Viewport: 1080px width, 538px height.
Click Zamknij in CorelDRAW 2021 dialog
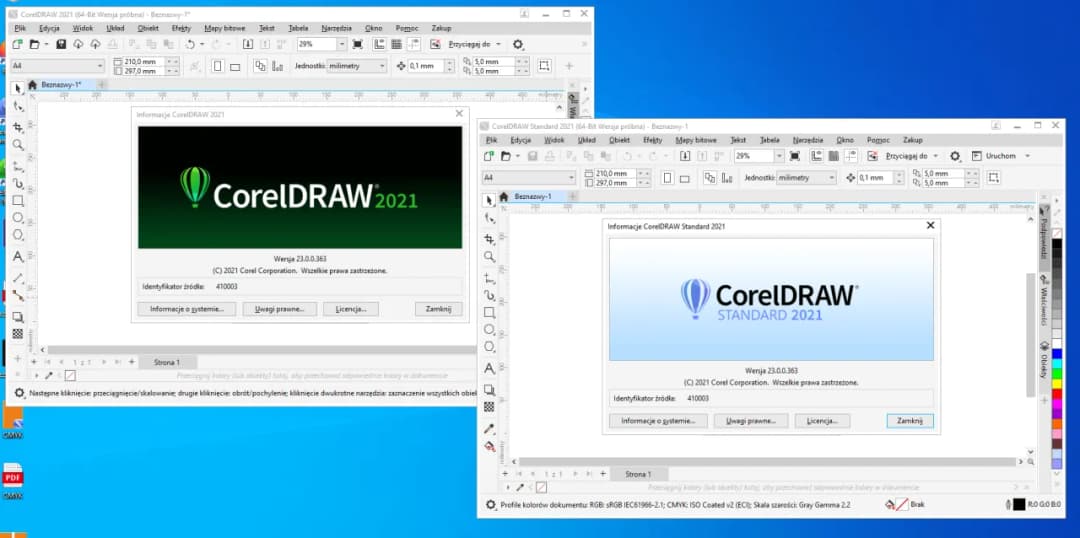pyautogui.click(x=438, y=309)
